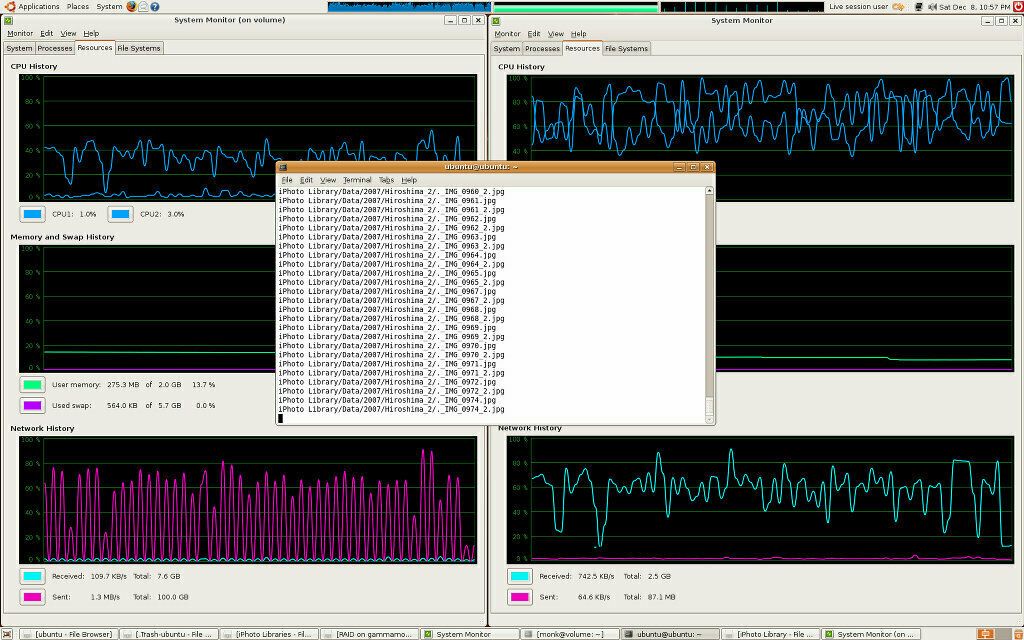Click the Show Desktop icon in bottom panel
This screenshot has width=1024, height=640.
(x=8, y=634)
